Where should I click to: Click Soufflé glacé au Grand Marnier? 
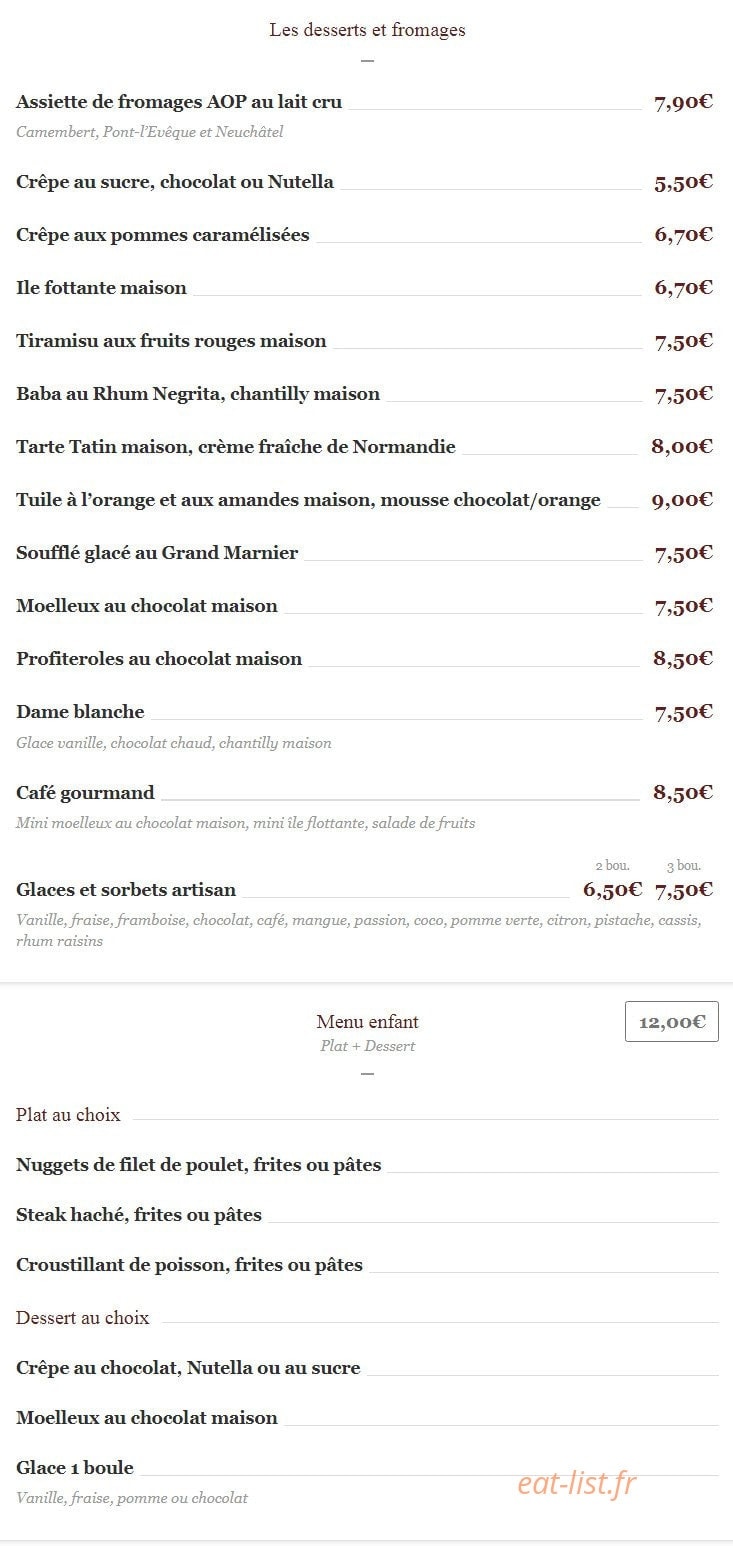(x=157, y=553)
